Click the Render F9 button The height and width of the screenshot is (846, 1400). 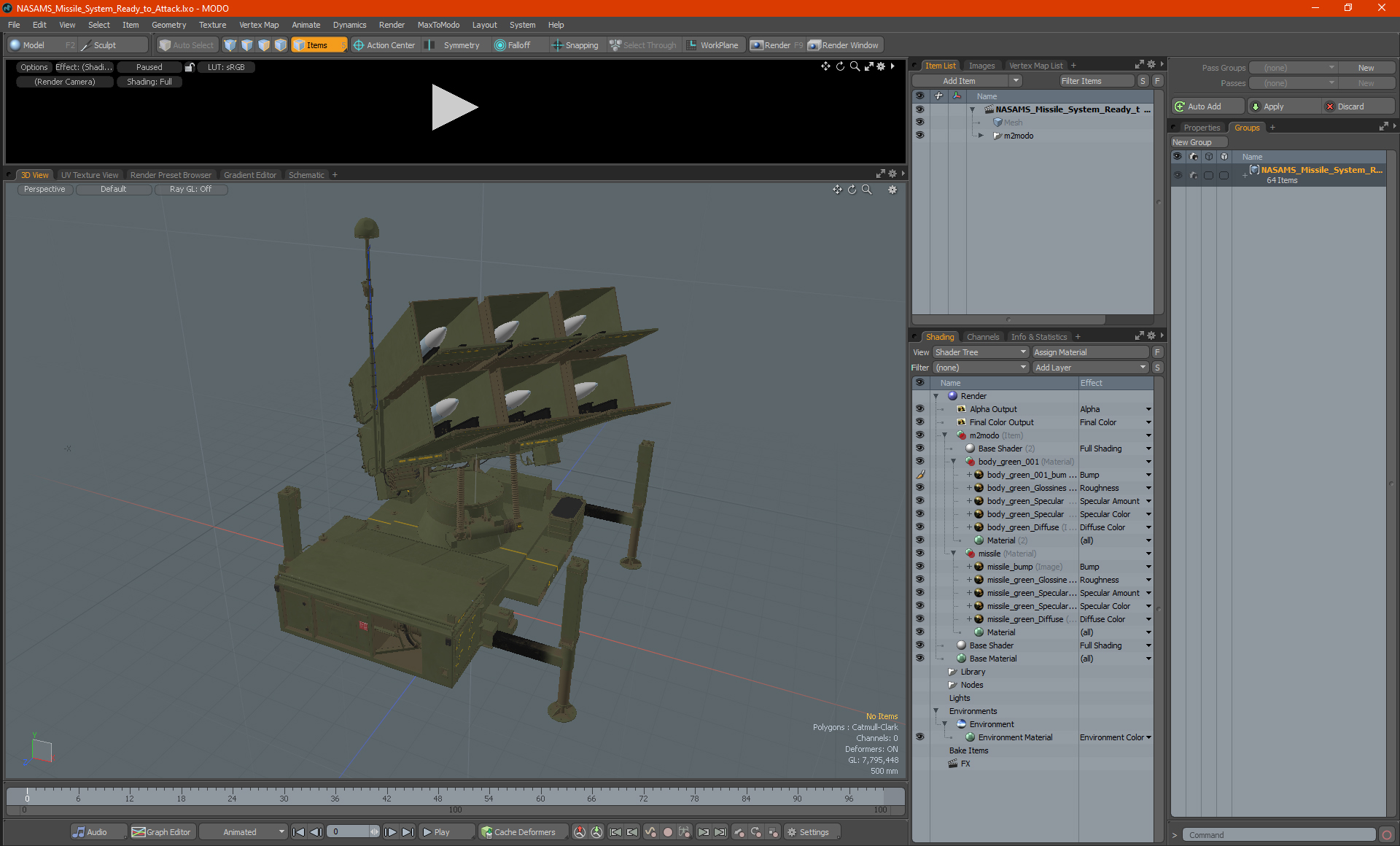[777, 45]
